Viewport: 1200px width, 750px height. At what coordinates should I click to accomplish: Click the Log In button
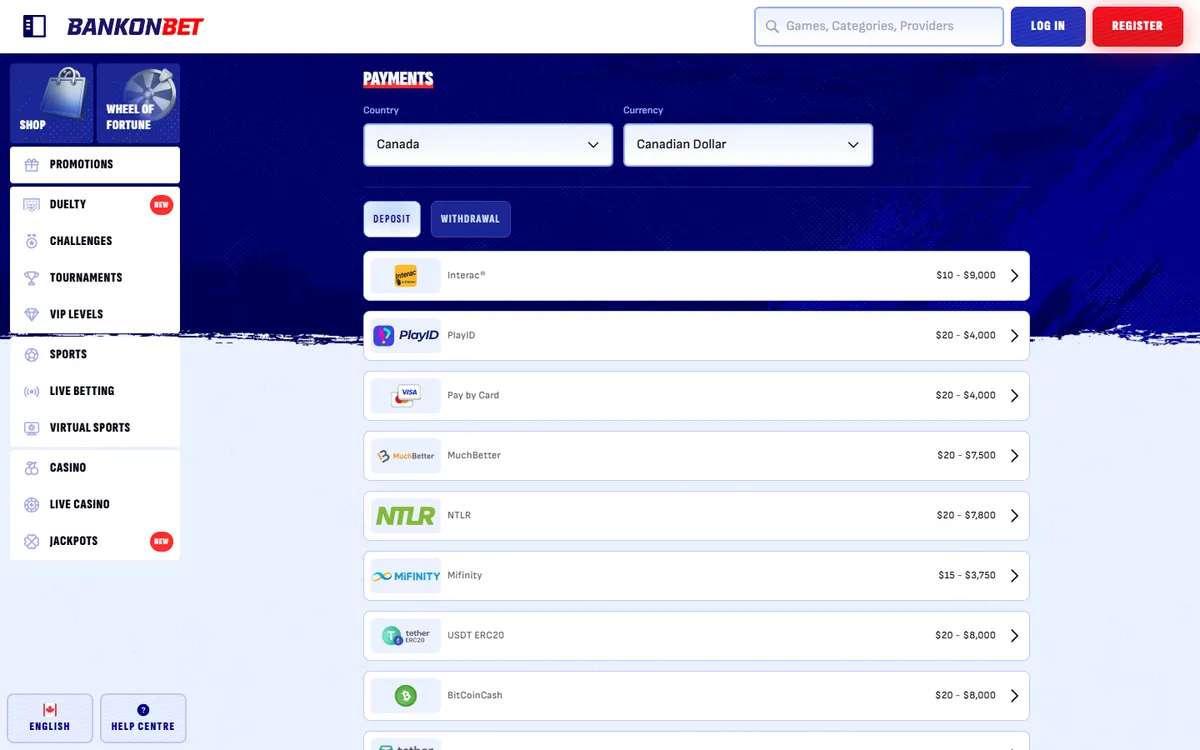coord(1048,27)
